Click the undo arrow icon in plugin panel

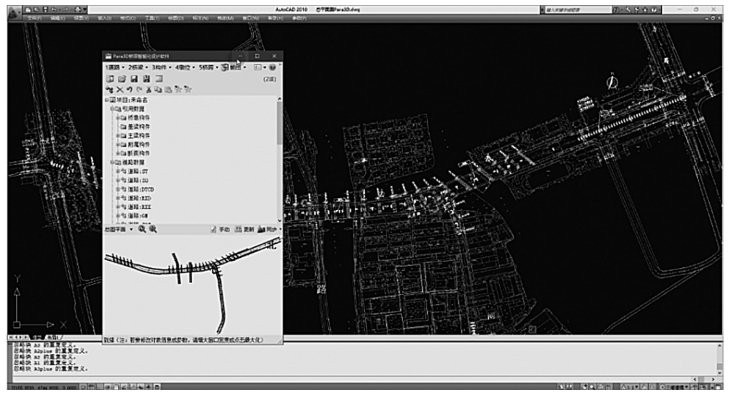pos(129,89)
